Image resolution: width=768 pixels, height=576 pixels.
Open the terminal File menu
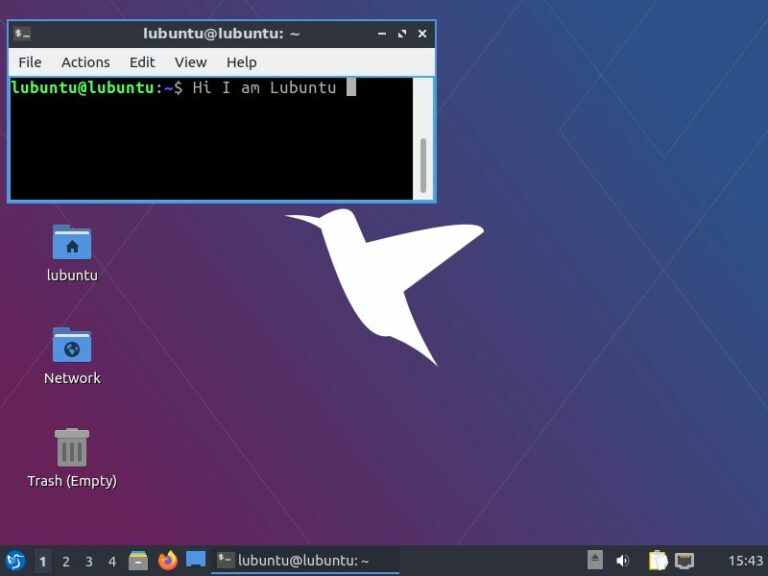coord(30,62)
